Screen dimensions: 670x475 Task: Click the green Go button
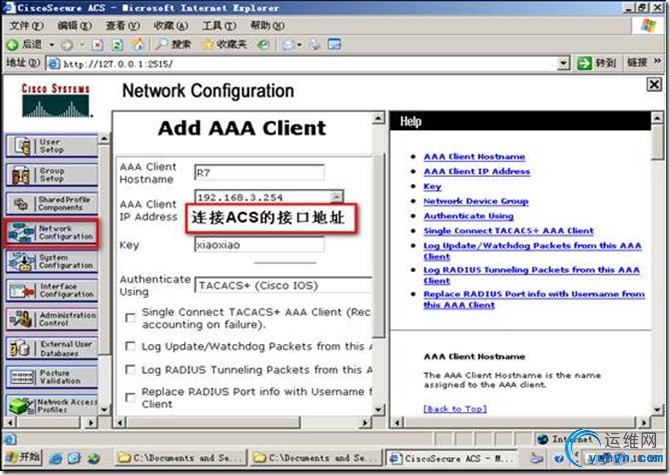point(584,63)
